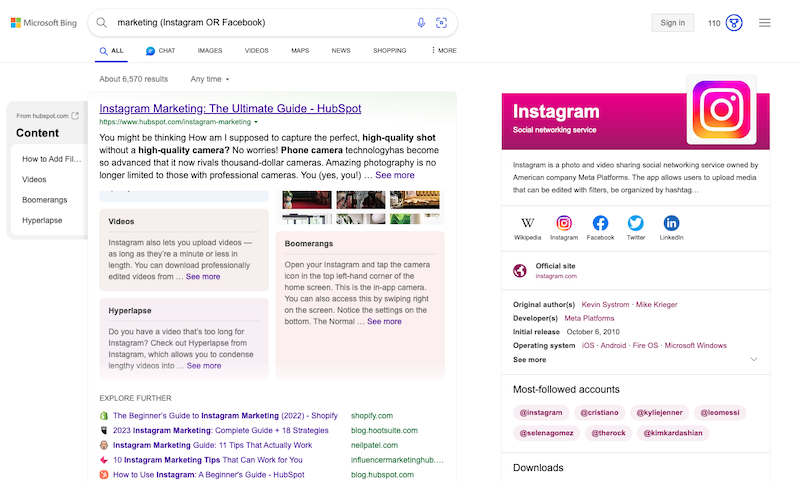
Task: Click the search magnifier icon in search box
Action: (x=102, y=22)
